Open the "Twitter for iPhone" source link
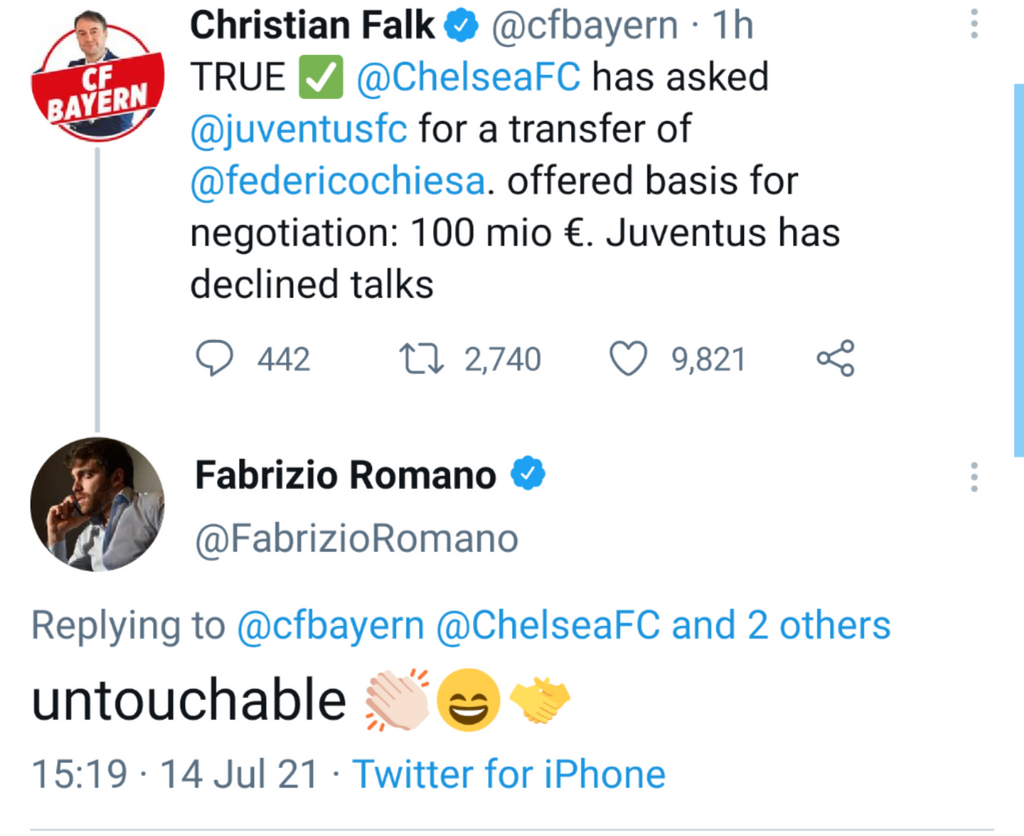The height and width of the screenshot is (836, 1024). tap(509, 774)
